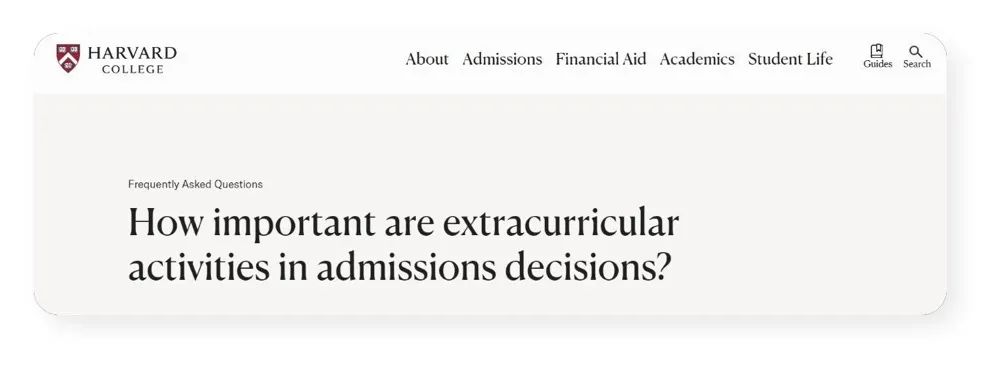Follow the Frequently Asked Questions breadcrumb
This screenshot has height=370, width=1001.
pyautogui.click(x=195, y=184)
